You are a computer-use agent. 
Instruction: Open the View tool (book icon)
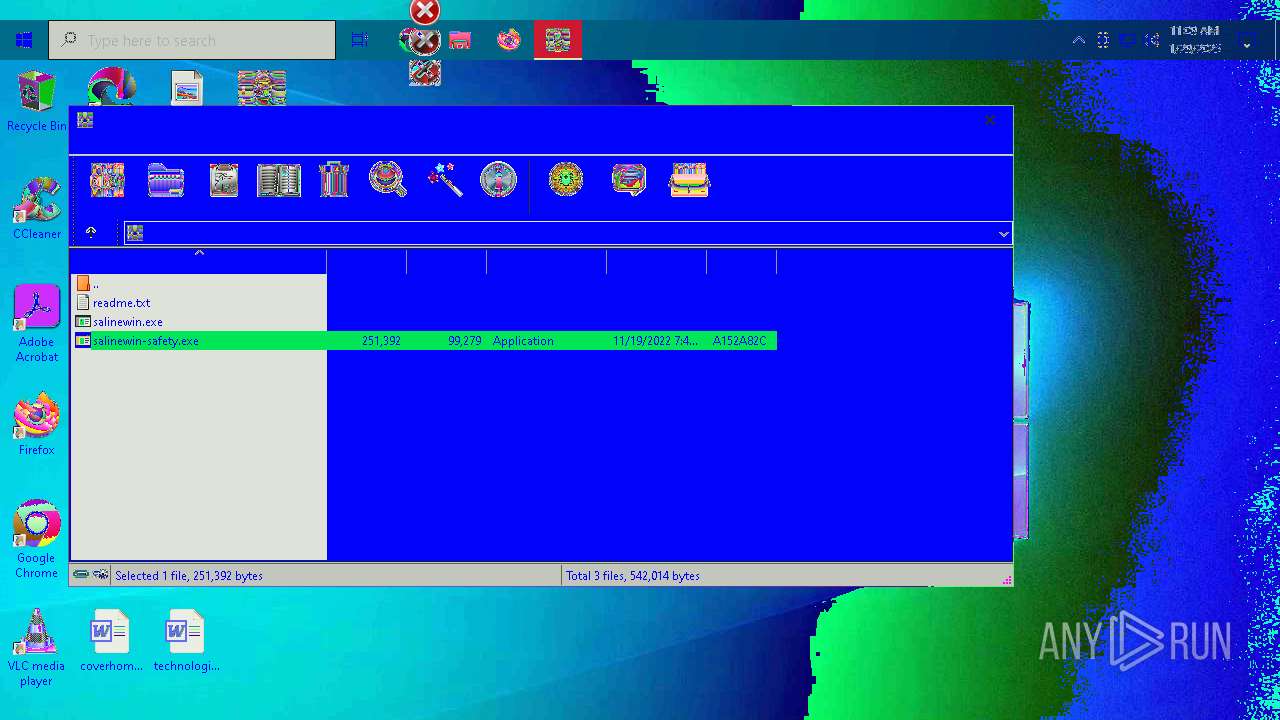point(279,180)
